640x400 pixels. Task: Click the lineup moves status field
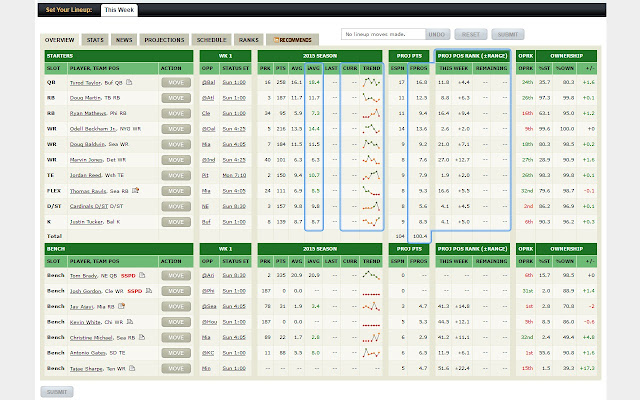383,34
